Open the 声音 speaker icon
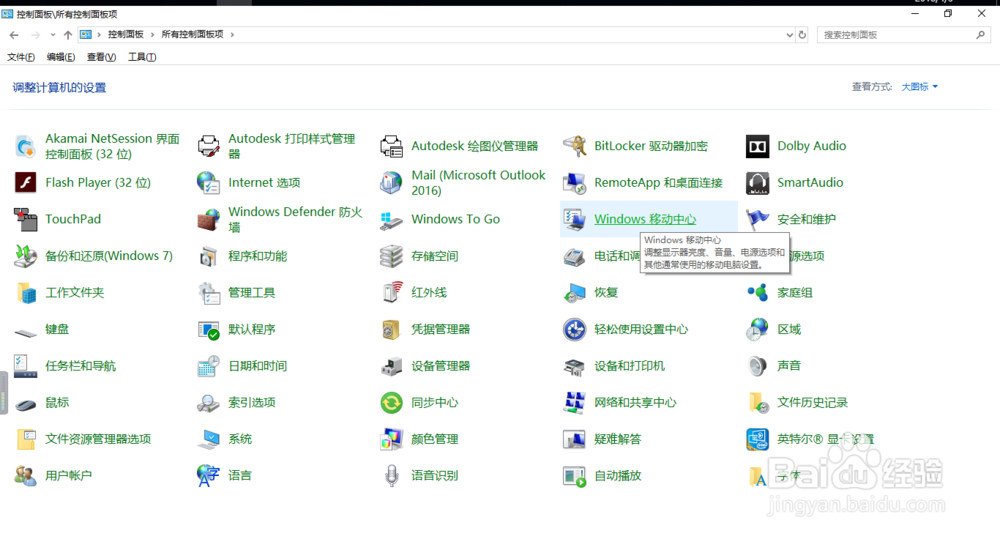Screen dimensions: 1000x539 758,366
